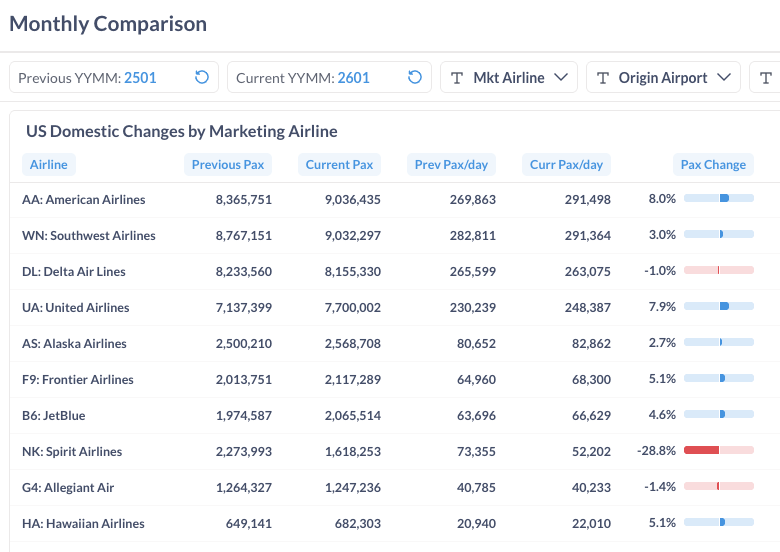Click American Airlines blue pax change bar
This screenshot has height=552, width=780.
pyautogui.click(x=724, y=199)
